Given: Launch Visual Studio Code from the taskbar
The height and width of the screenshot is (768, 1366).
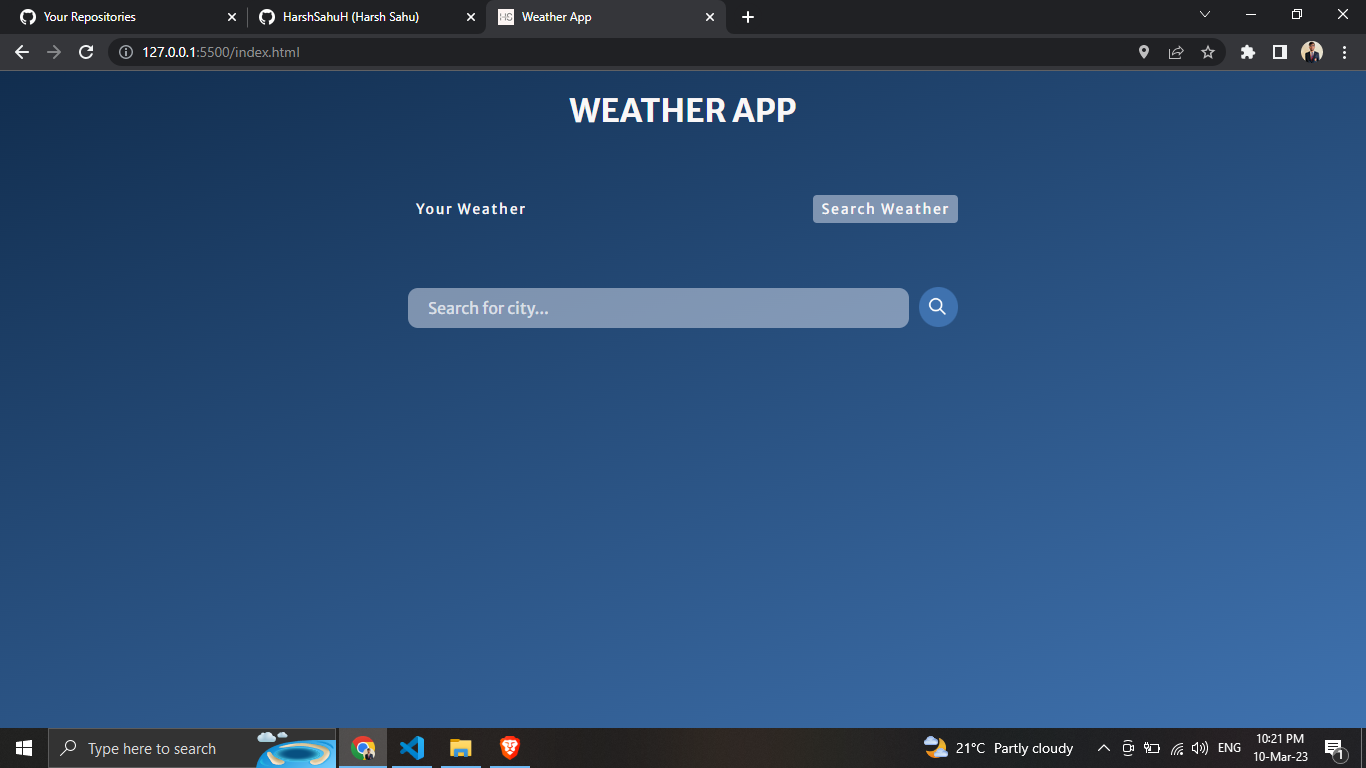Looking at the screenshot, I should [411, 747].
